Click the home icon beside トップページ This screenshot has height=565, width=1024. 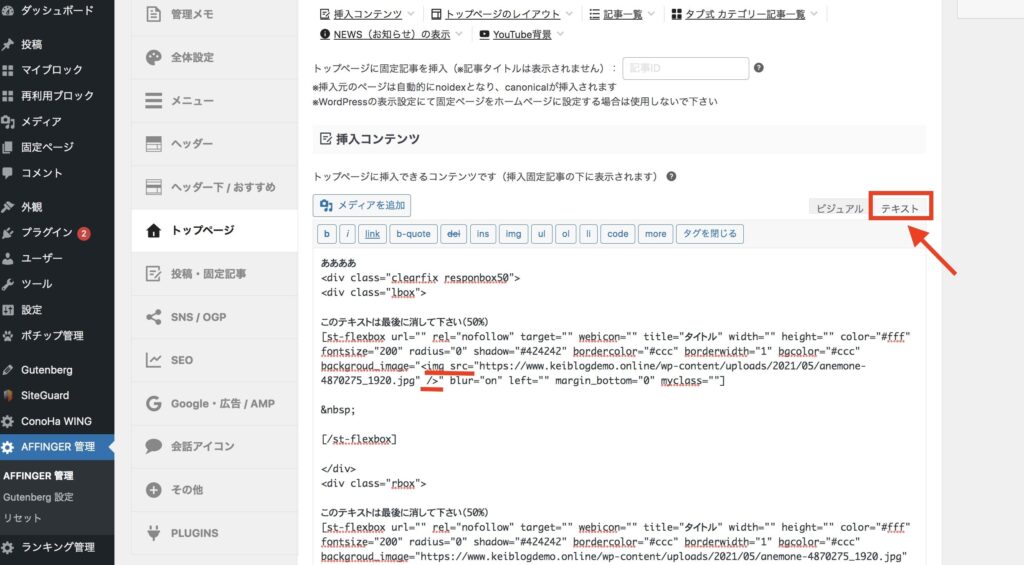154,230
